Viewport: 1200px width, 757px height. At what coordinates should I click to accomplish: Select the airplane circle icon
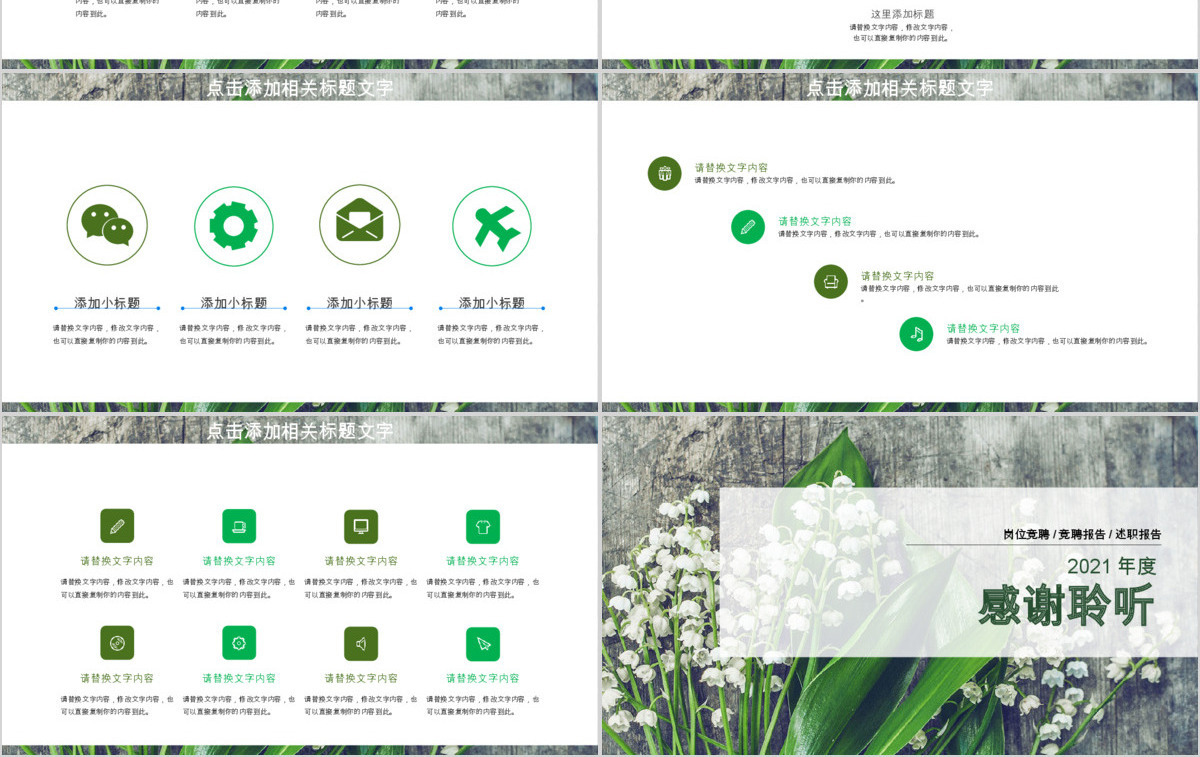[x=492, y=226]
